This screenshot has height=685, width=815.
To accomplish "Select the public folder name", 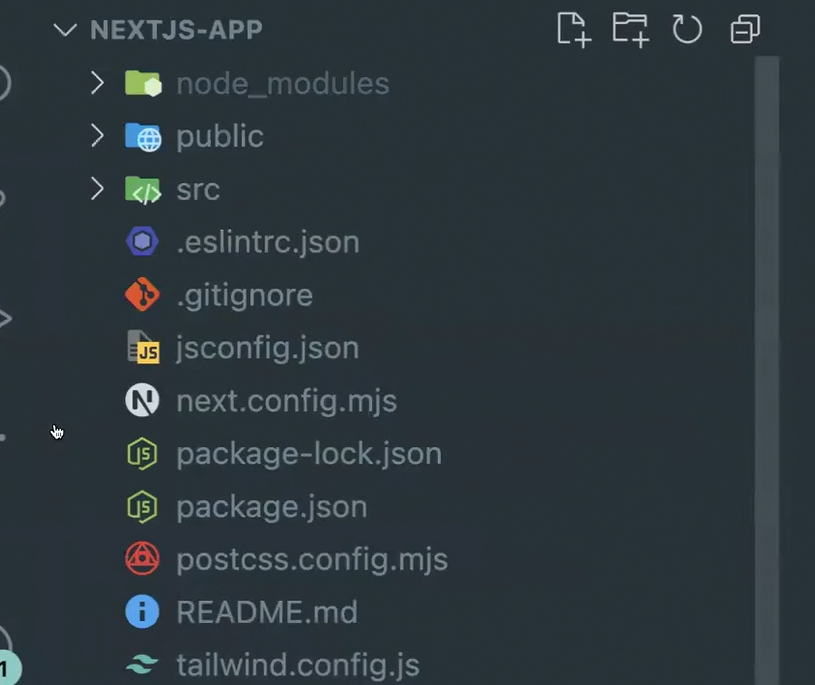I will (220, 137).
